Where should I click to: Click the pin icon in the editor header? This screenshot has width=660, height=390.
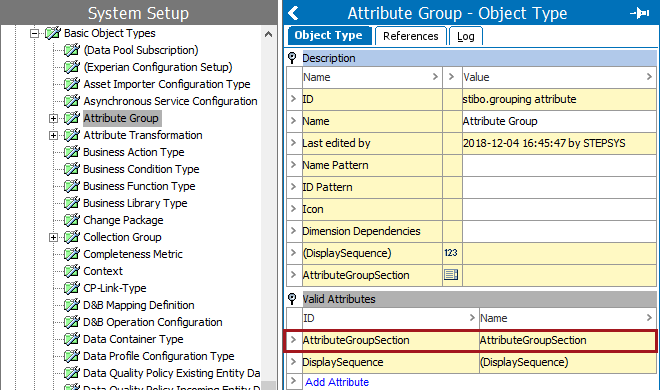point(640,13)
